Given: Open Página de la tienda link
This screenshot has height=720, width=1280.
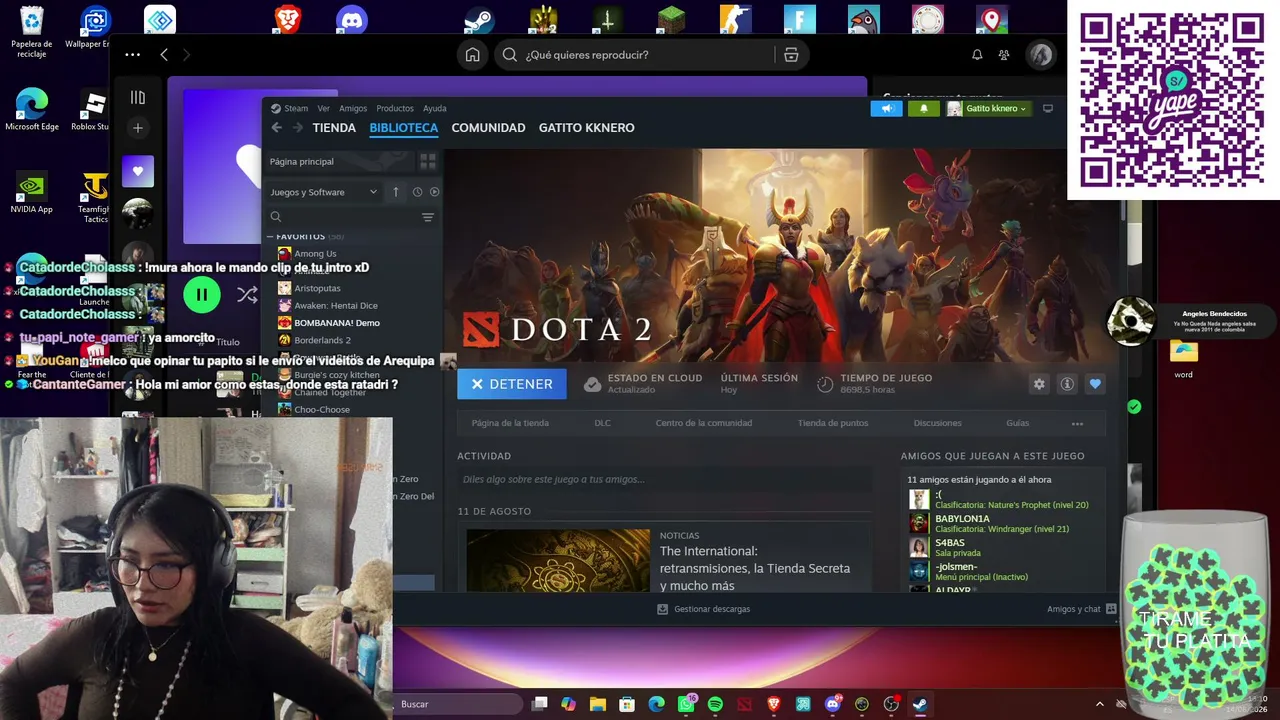Looking at the screenshot, I should click(x=510, y=423).
